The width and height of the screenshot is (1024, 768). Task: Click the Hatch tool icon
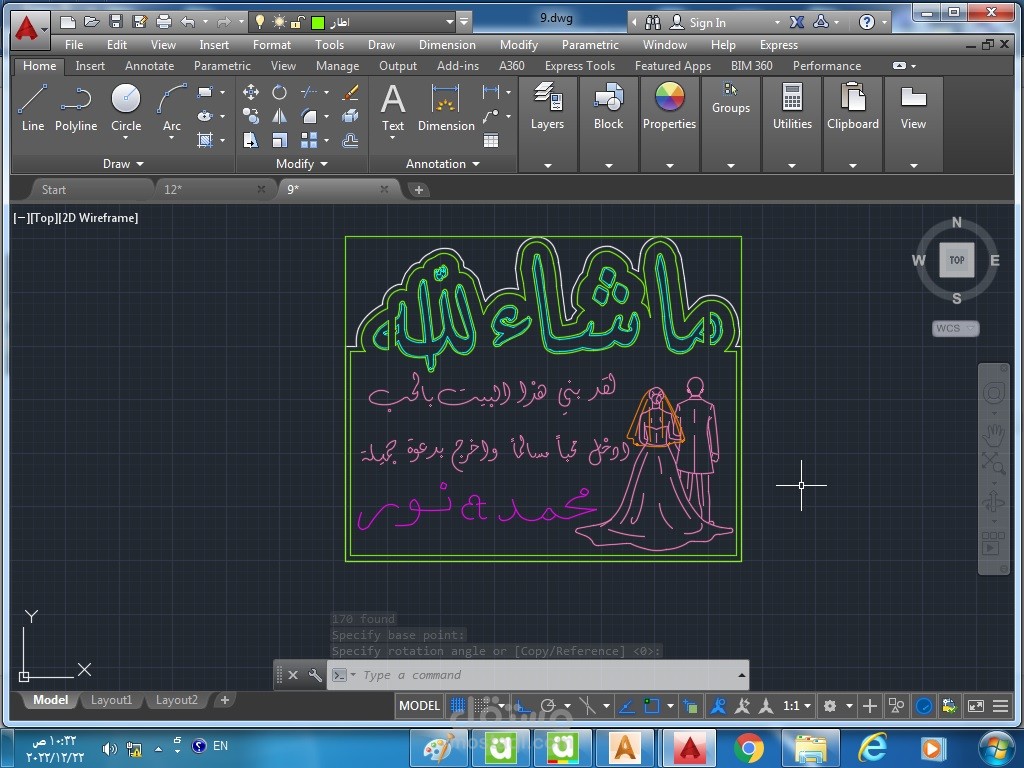(x=205, y=140)
